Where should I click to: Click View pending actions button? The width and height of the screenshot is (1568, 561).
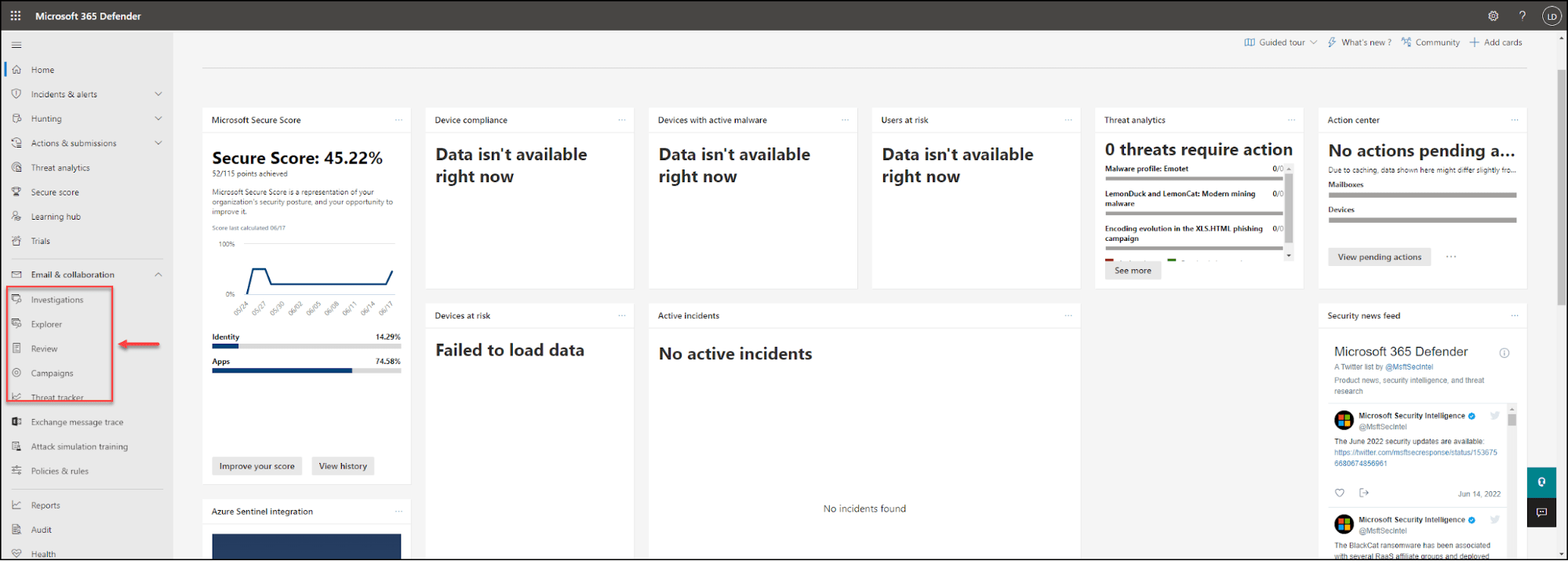1380,257
